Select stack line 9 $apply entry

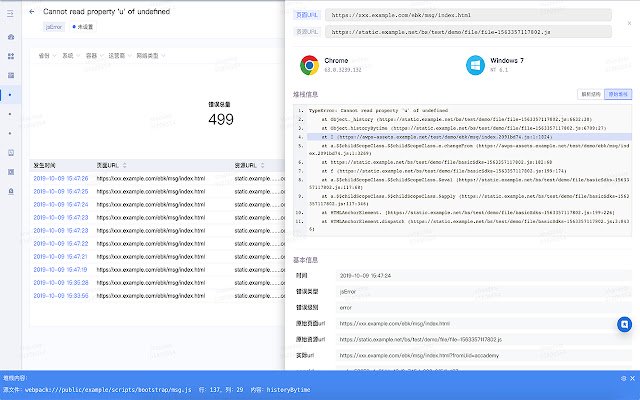pos(469,200)
